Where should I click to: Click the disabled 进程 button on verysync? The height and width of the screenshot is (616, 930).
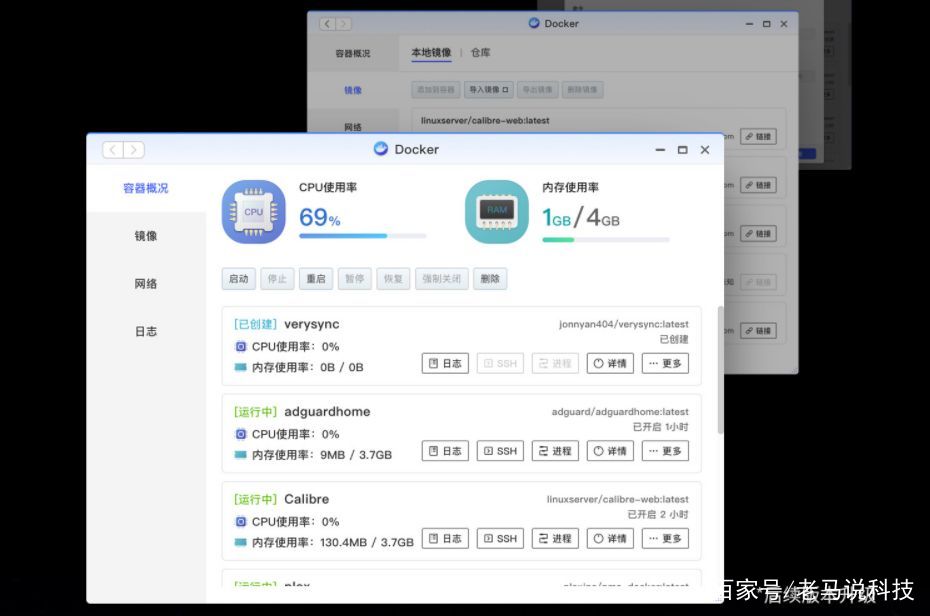[x=555, y=363]
